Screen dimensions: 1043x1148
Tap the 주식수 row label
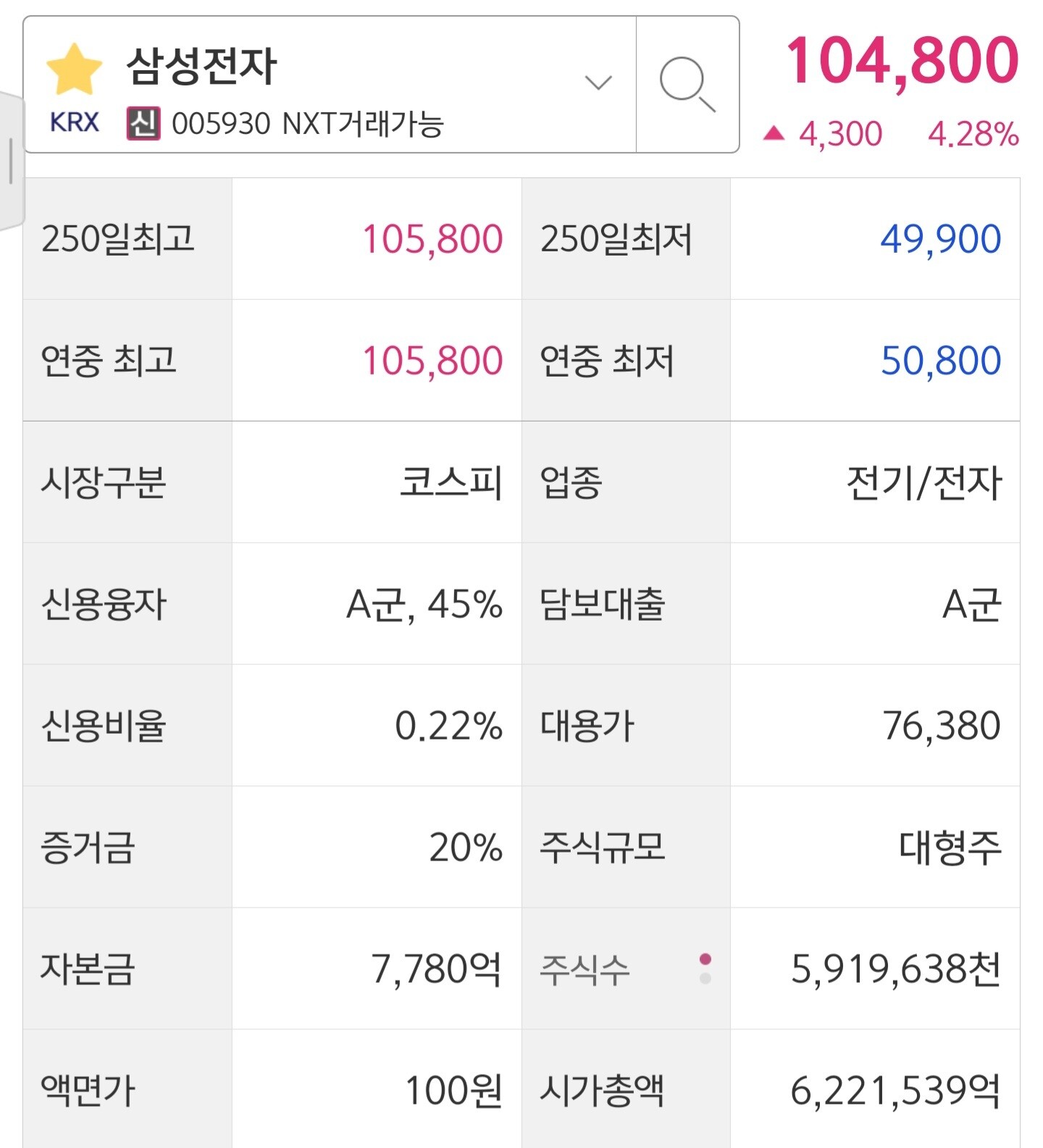click(585, 970)
